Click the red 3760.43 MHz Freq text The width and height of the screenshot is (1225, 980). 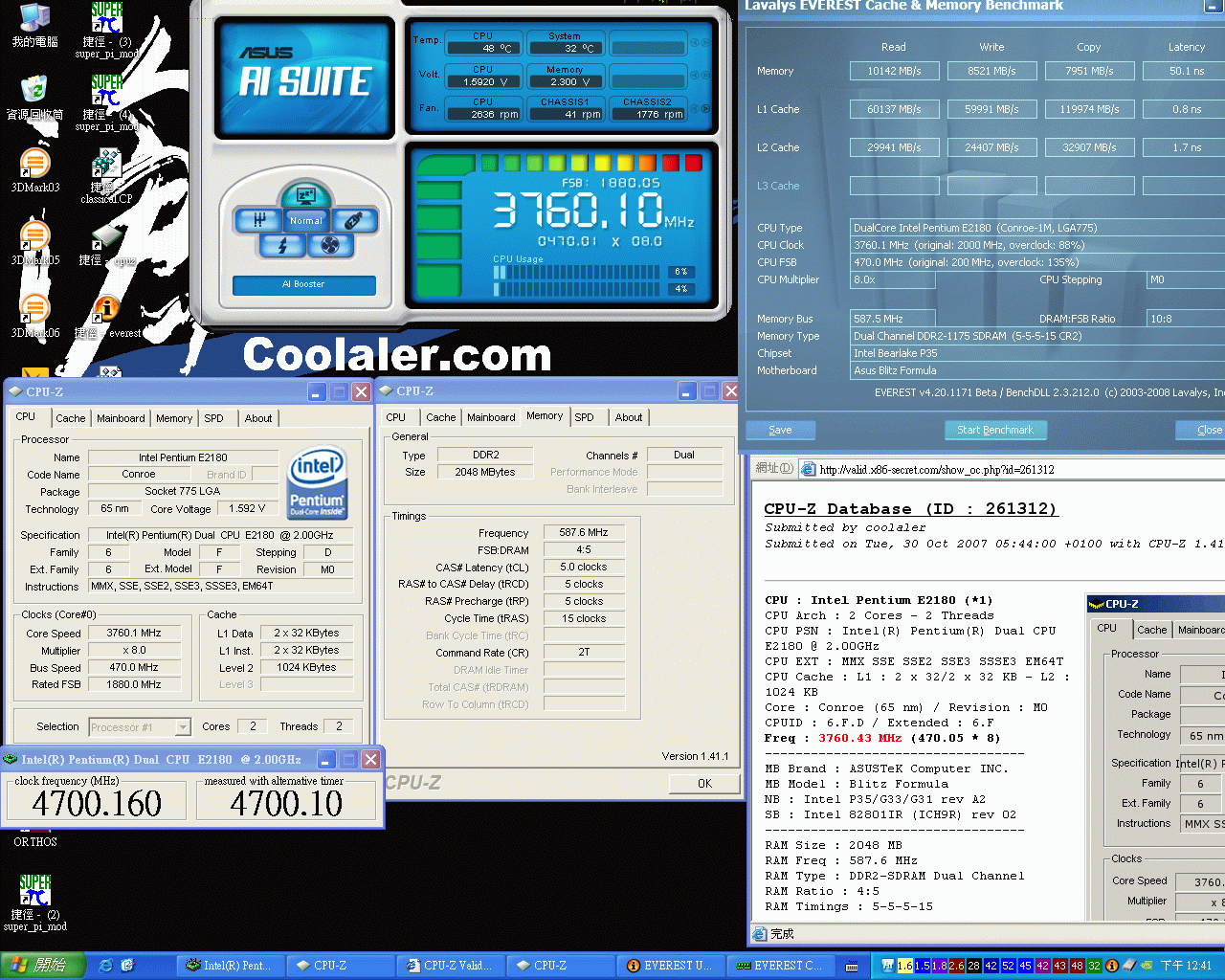coord(860,738)
